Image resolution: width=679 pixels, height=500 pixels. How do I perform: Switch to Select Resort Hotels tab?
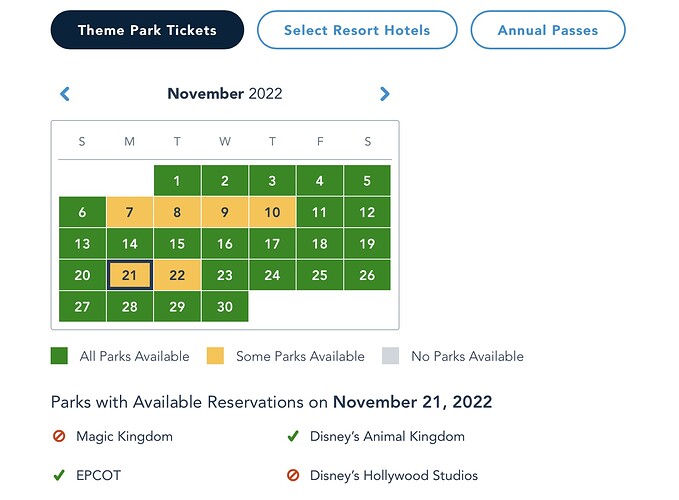point(357,30)
